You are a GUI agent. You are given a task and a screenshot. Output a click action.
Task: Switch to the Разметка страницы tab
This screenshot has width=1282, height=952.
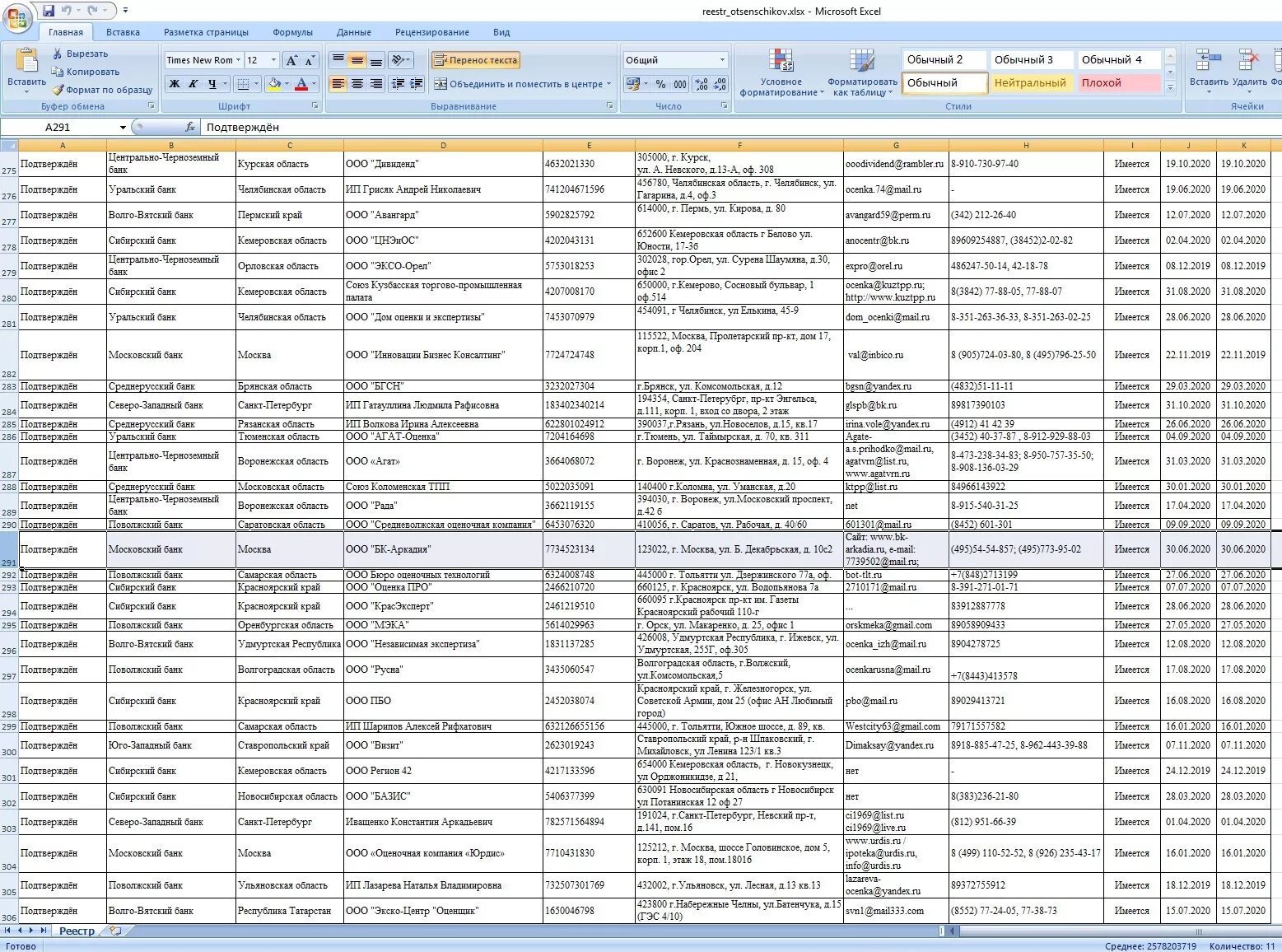pyautogui.click(x=206, y=32)
